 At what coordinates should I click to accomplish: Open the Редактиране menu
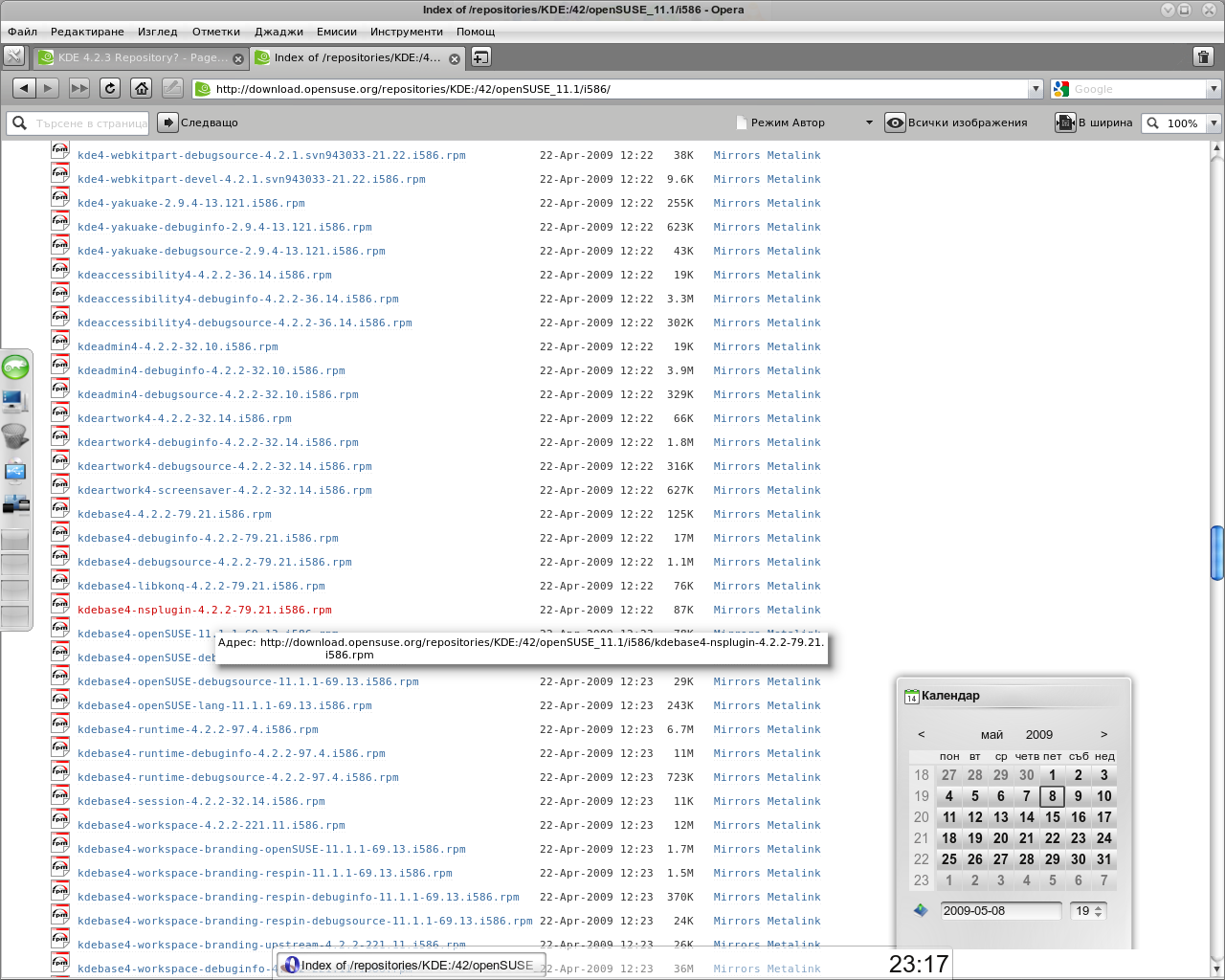coord(87,32)
